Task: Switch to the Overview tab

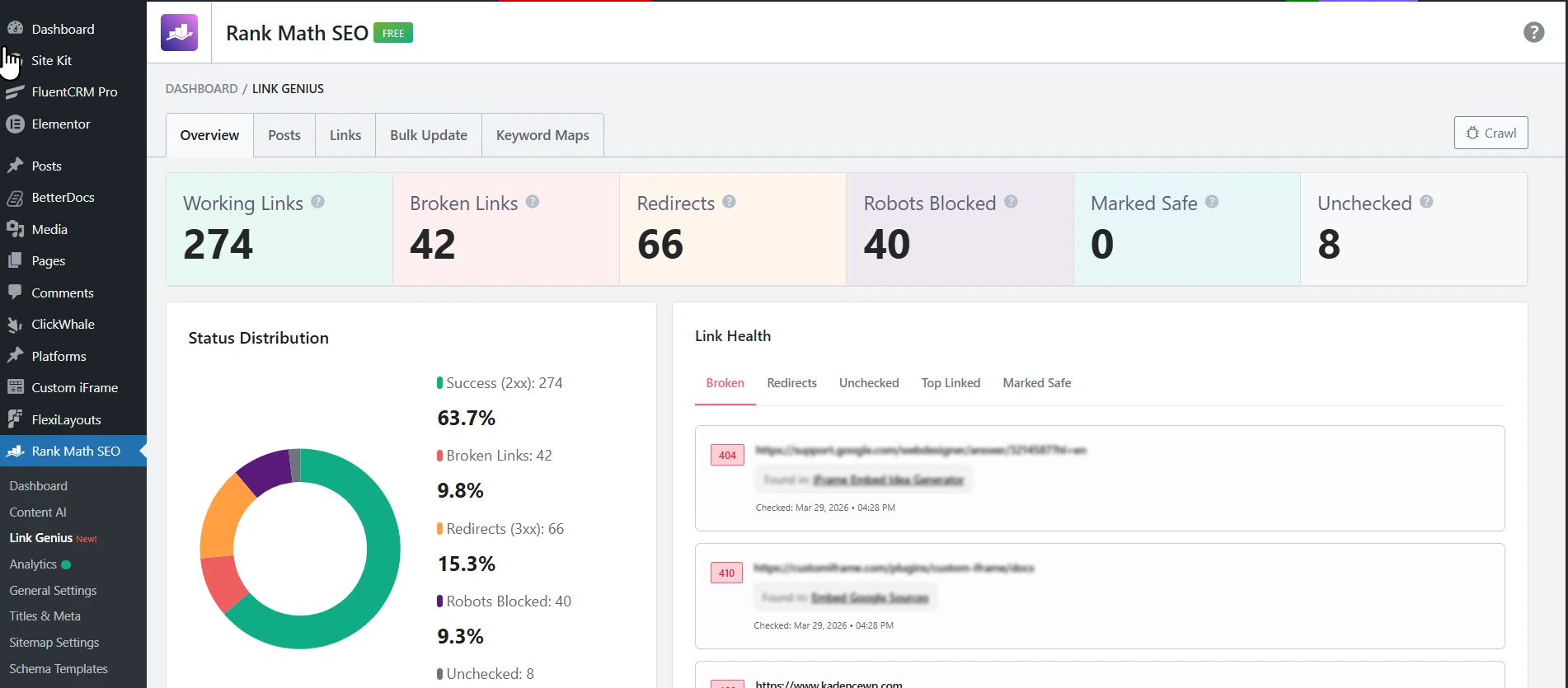Action: (x=209, y=135)
